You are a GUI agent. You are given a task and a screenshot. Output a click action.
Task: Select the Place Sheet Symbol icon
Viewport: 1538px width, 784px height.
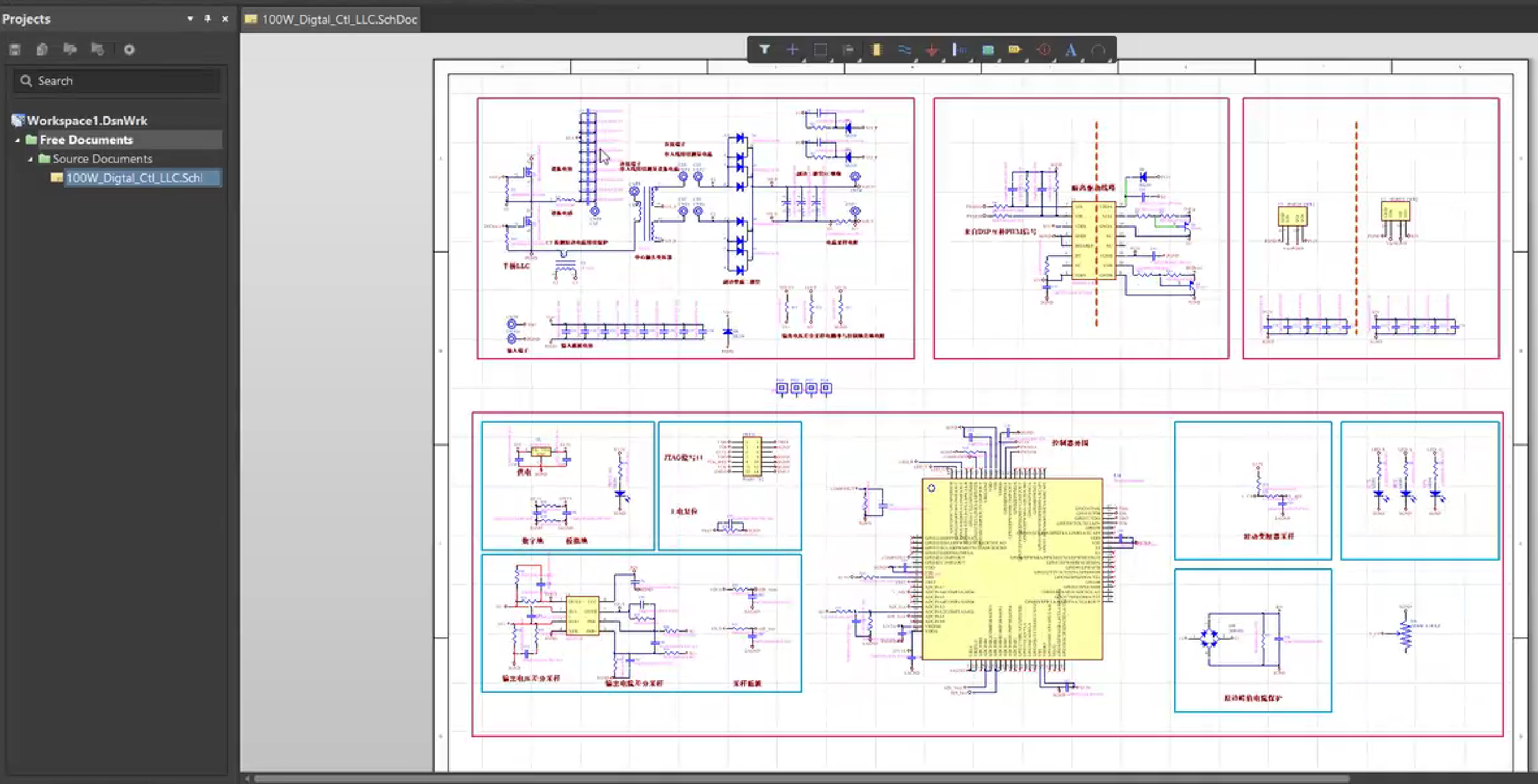tap(988, 50)
